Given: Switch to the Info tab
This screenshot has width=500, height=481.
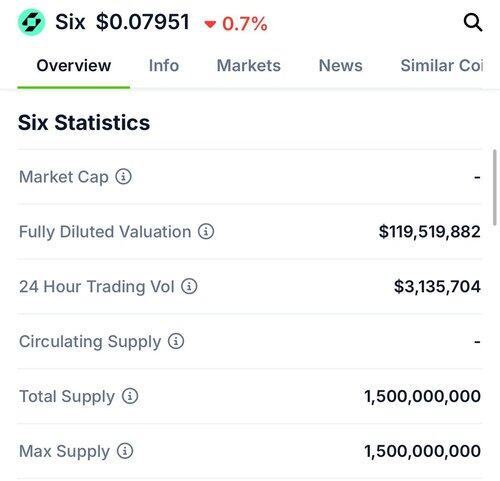Looking at the screenshot, I should [x=164, y=65].
